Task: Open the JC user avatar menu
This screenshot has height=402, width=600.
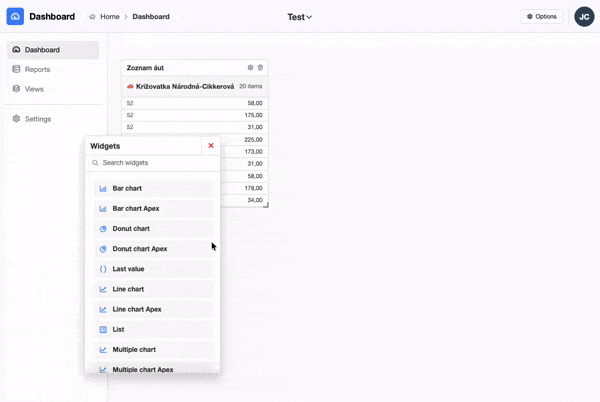Action: coord(584,17)
